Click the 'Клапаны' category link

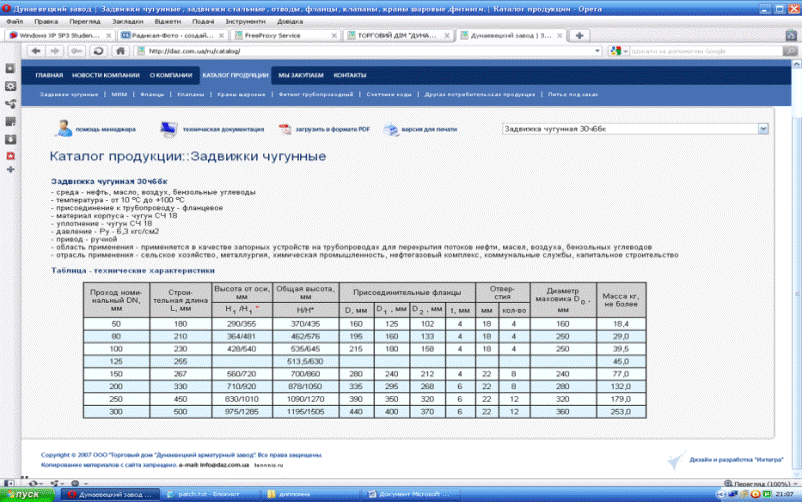click(x=190, y=94)
